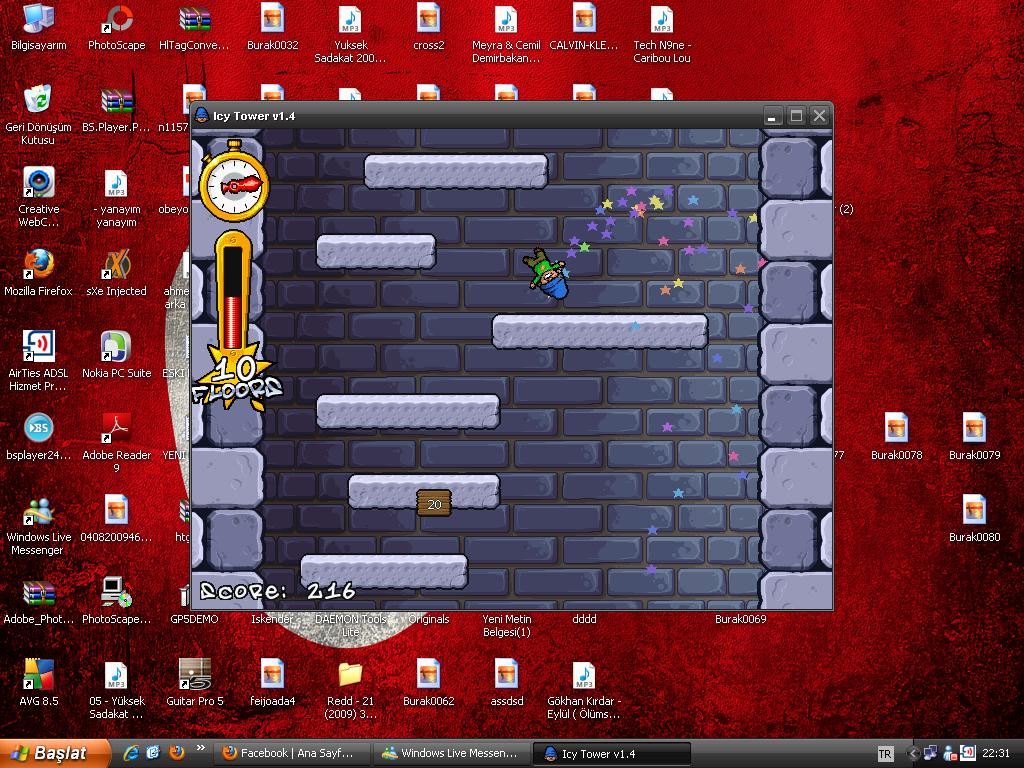Screen dimensions: 1024x768
Task: Open the Redd - 21 (2009) folder
Action: (x=350, y=690)
